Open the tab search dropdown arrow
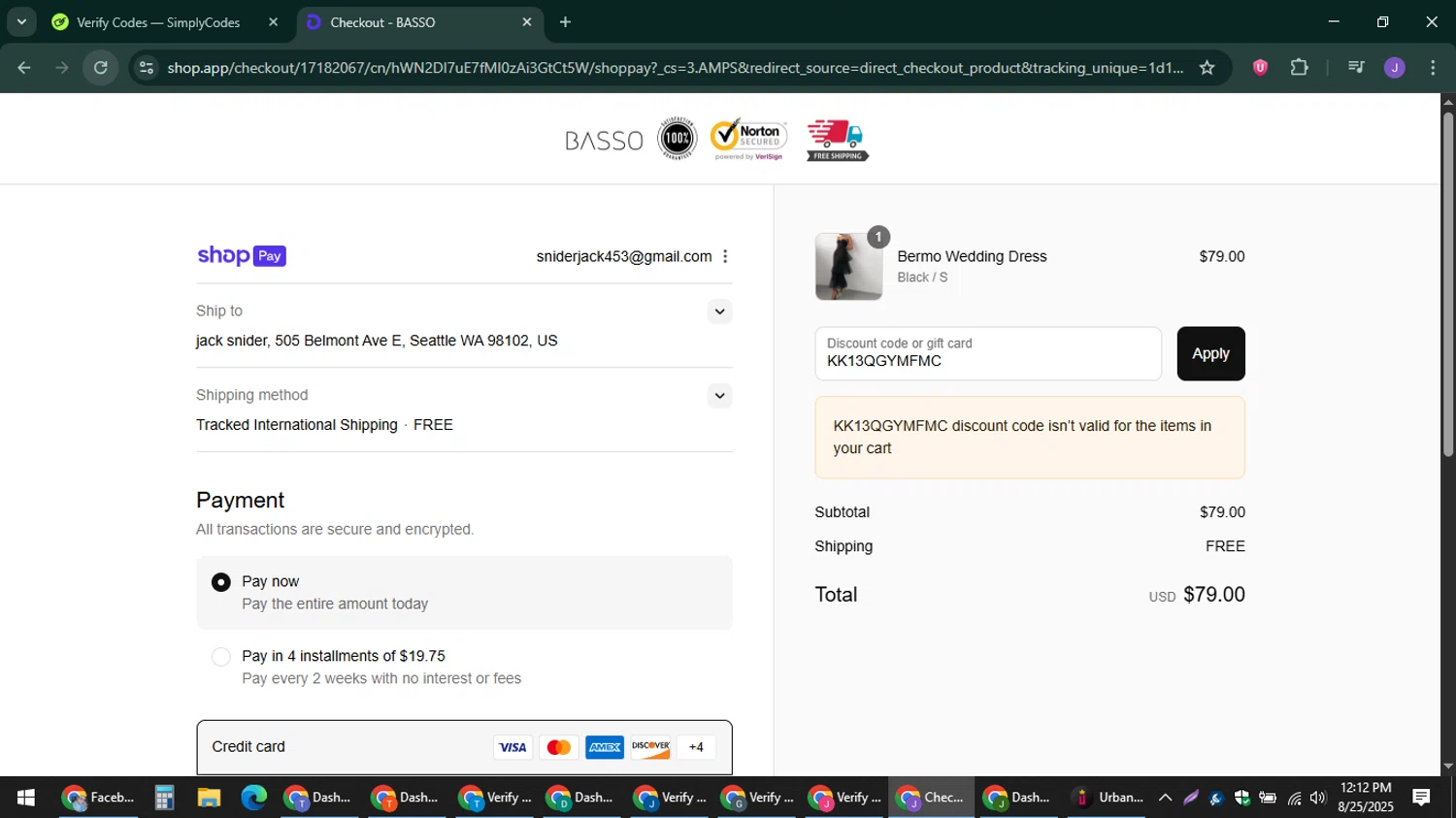This screenshot has height=818, width=1456. click(x=21, y=21)
